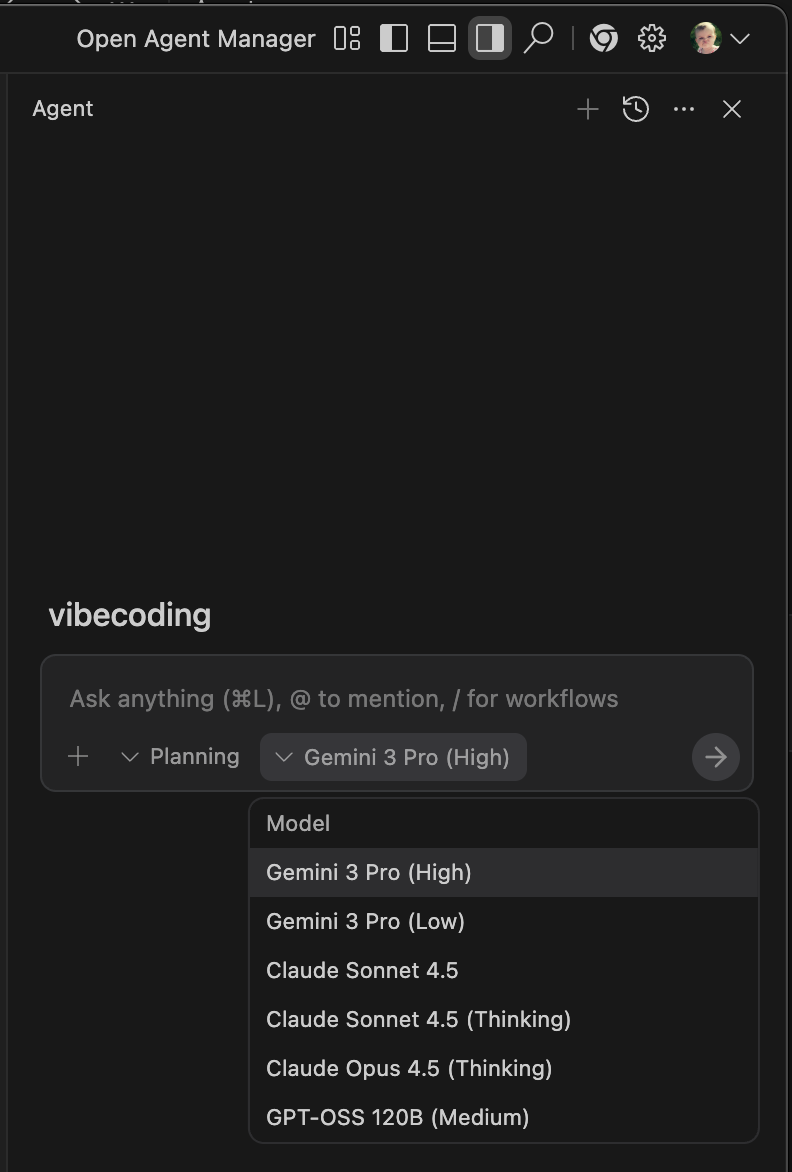Select Claude Sonnet 4.5 (Thinking) model
The width and height of the screenshot is (792, 1172).
tap(418, 1019)
